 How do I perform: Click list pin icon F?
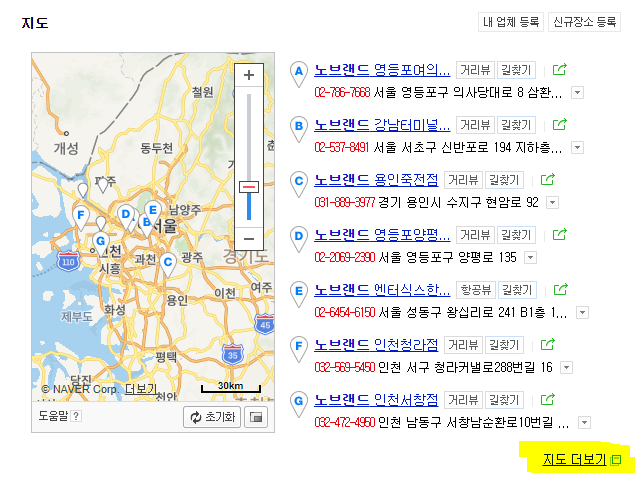tap(298, 349)
